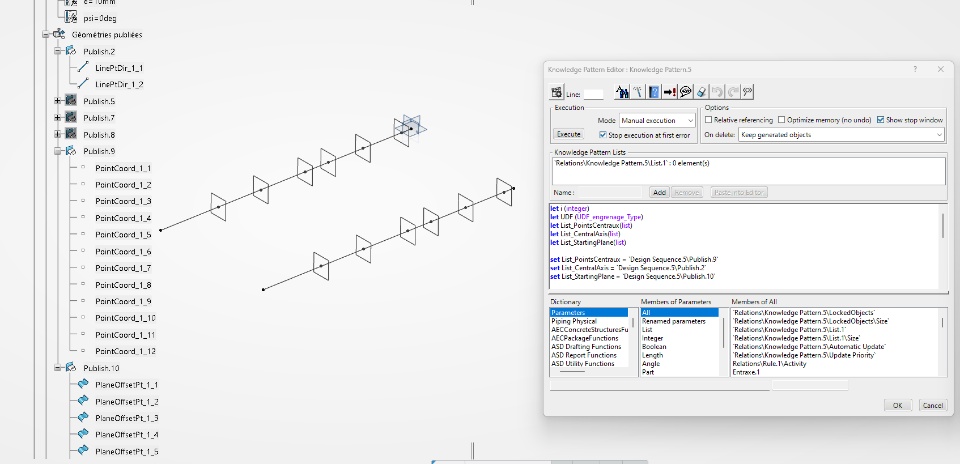960x464 pixels.
Task: Expand the Publish.5 tree node
Action: tap(58, 100)
